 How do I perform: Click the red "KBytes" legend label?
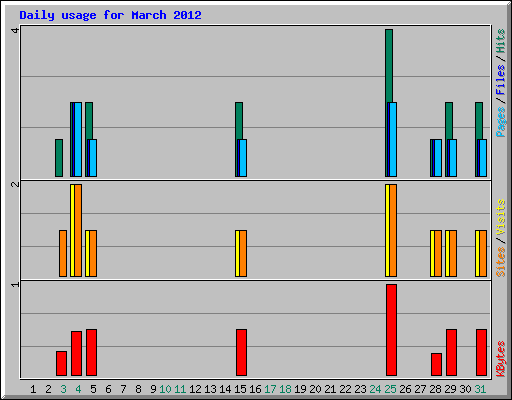[x=501, y=358]
